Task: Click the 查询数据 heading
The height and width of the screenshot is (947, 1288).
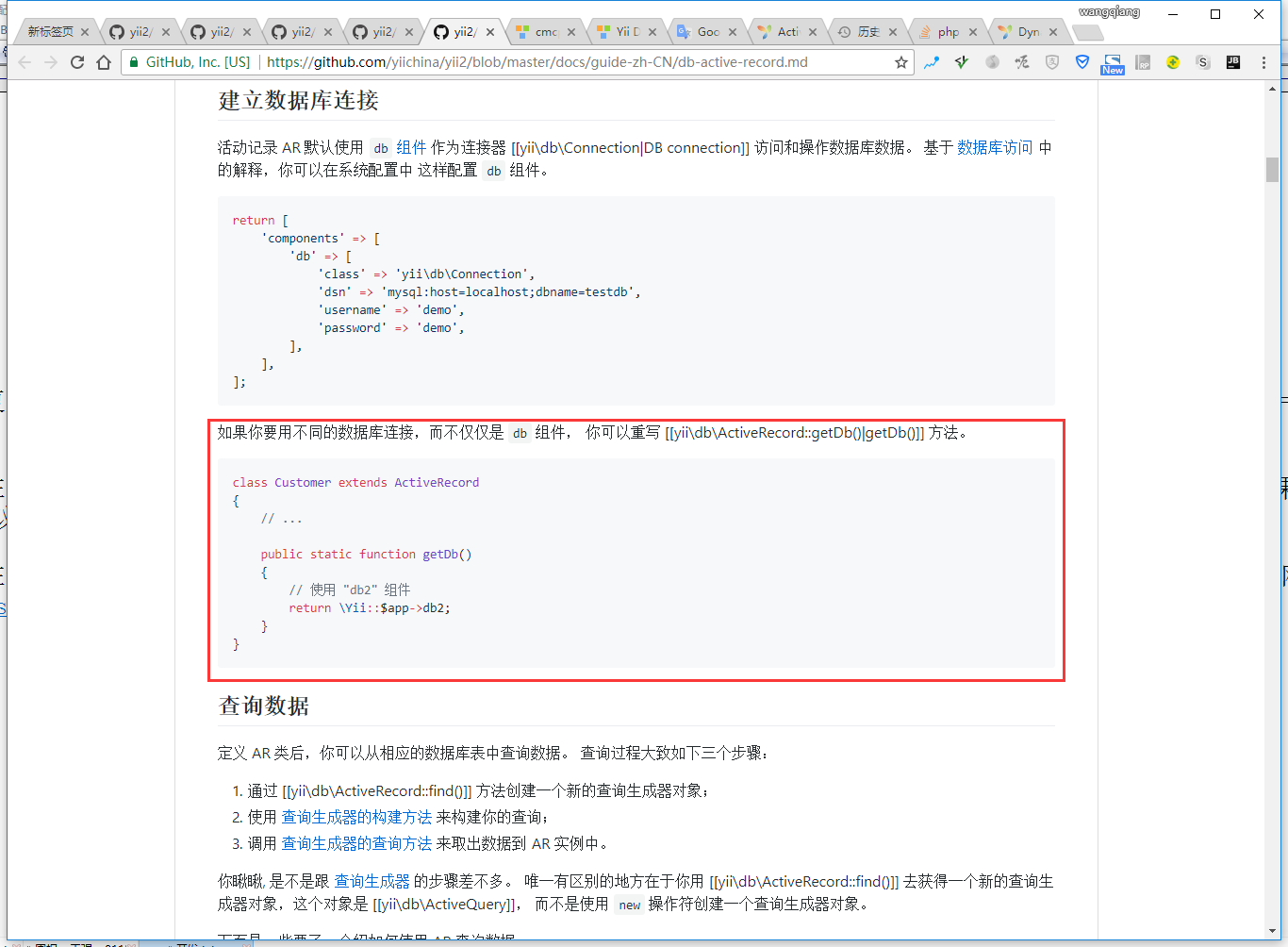Action: click(x=264, y=706)
